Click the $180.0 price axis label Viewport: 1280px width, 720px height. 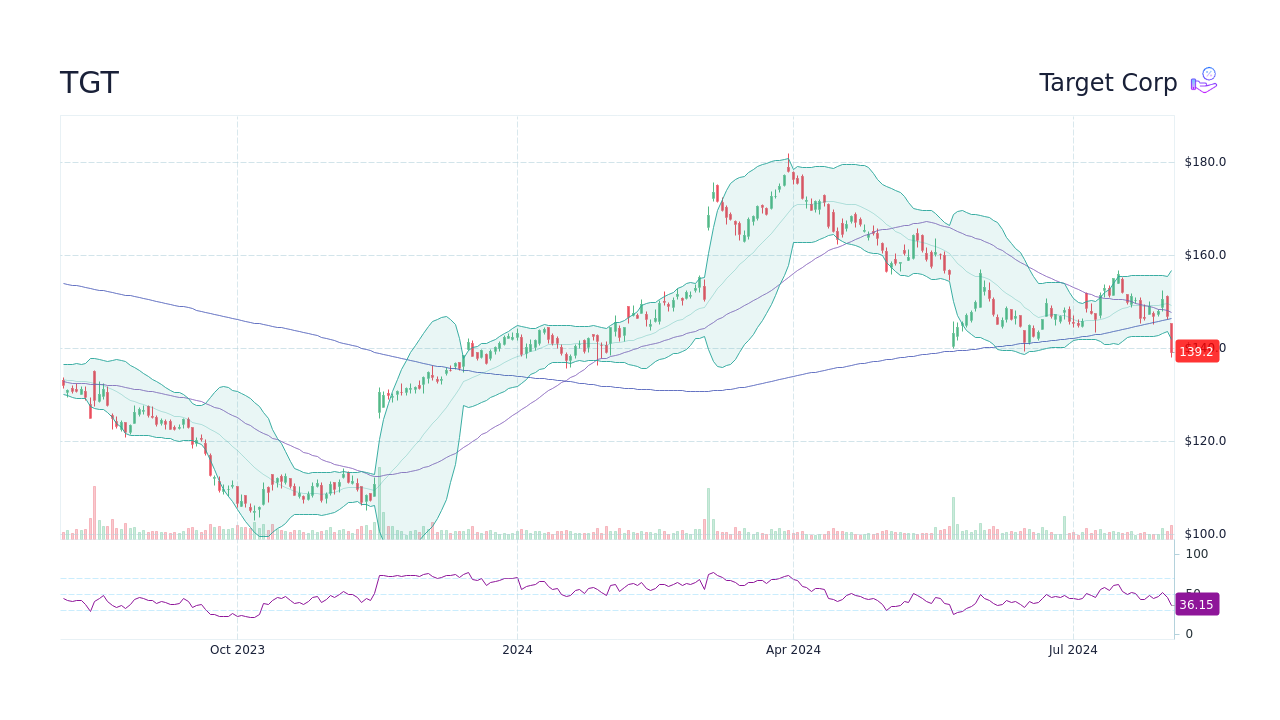[x=1205, y=162]
